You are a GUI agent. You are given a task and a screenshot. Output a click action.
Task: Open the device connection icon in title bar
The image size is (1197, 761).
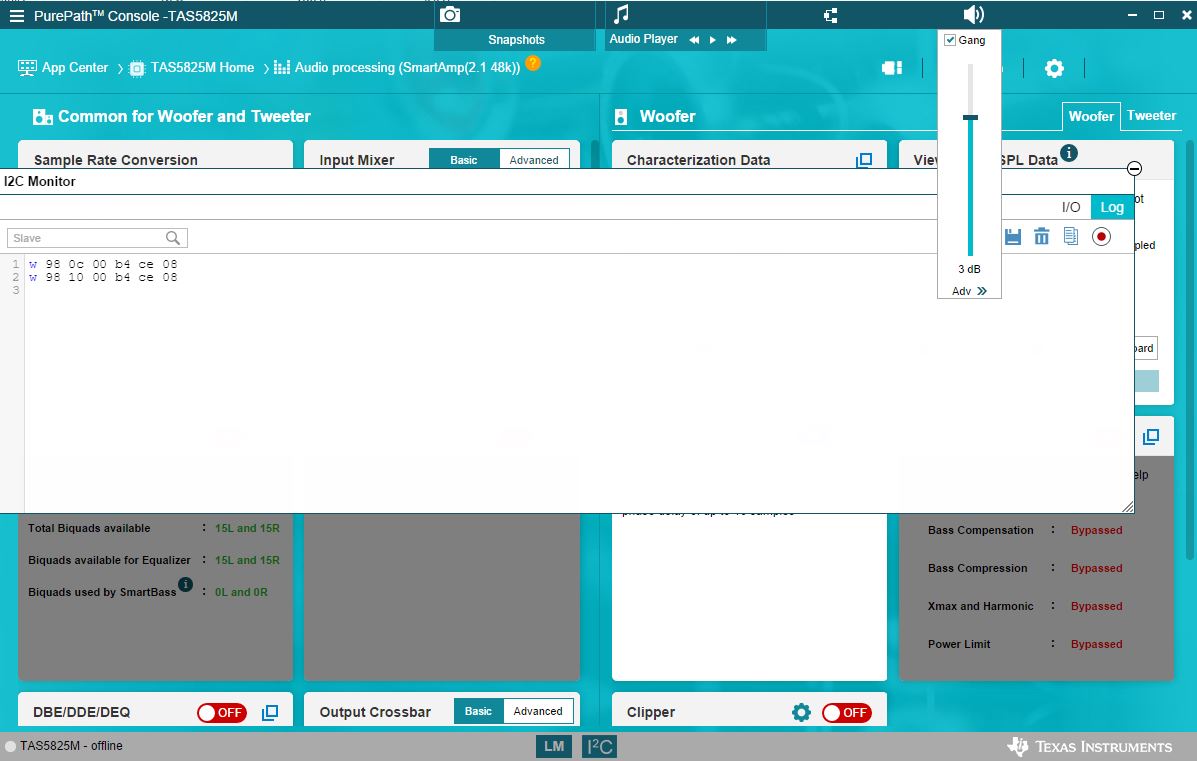(x=831, y=15)
